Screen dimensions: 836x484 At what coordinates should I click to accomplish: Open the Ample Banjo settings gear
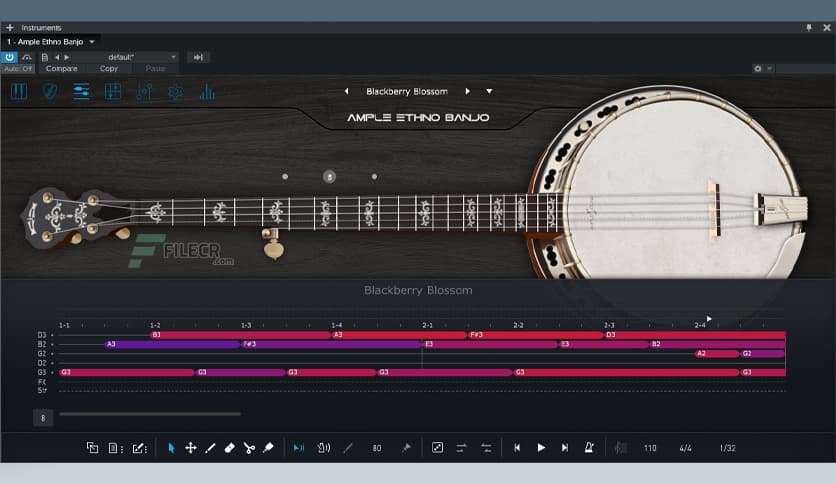[x=175, y=92]
